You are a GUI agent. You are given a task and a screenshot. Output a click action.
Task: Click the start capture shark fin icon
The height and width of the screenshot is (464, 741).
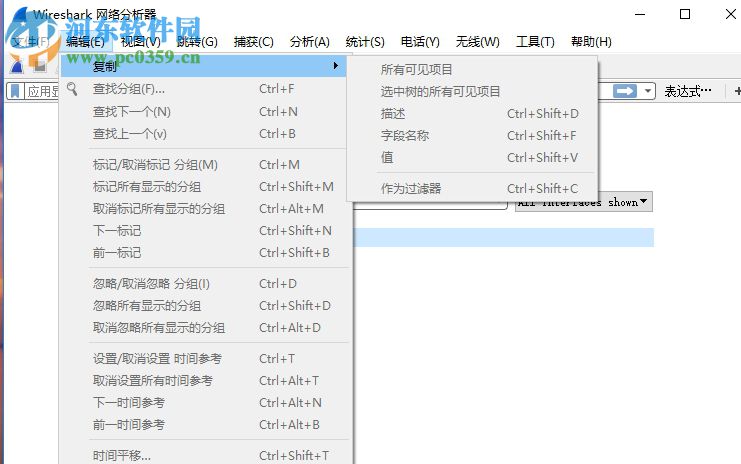17,65
